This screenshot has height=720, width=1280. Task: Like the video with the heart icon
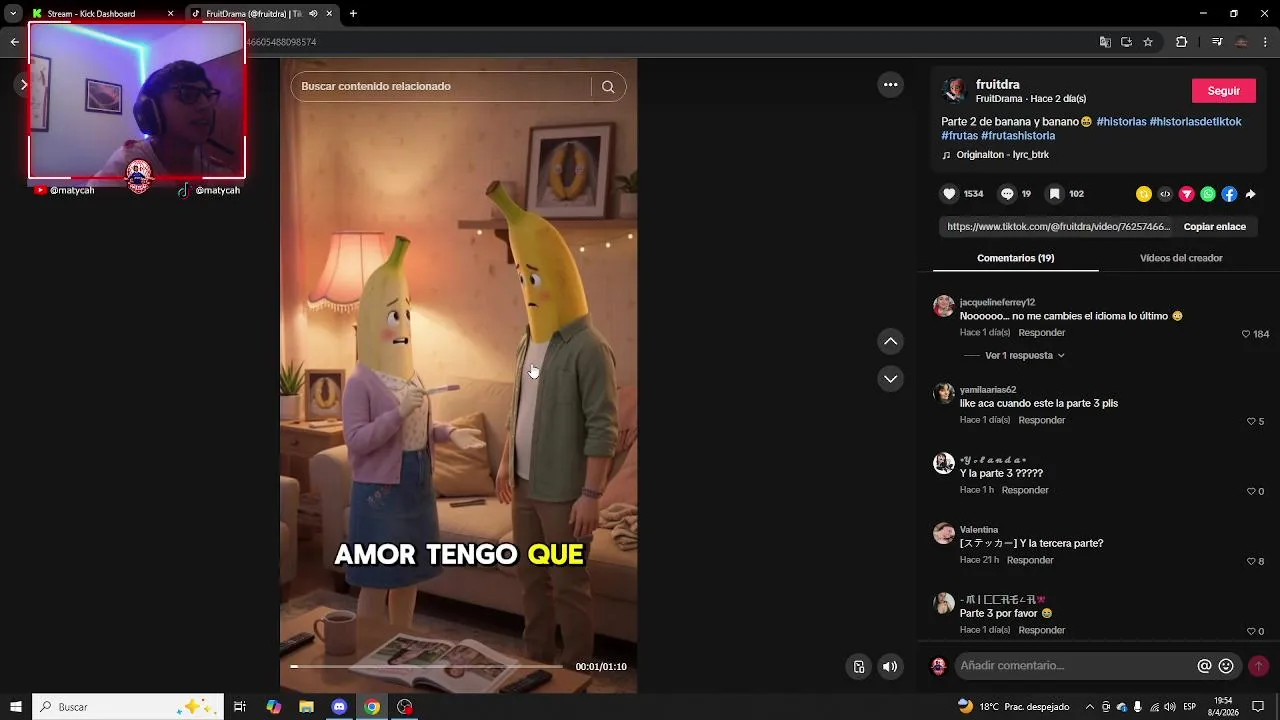pos(949,194)
